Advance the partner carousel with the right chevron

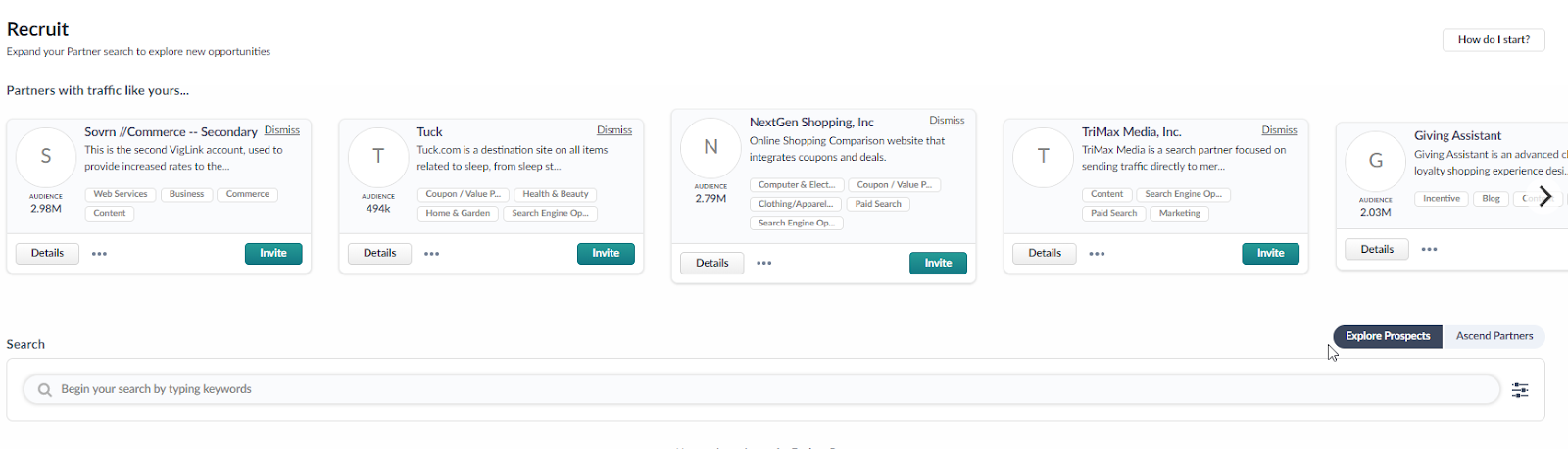[1544, 197]
